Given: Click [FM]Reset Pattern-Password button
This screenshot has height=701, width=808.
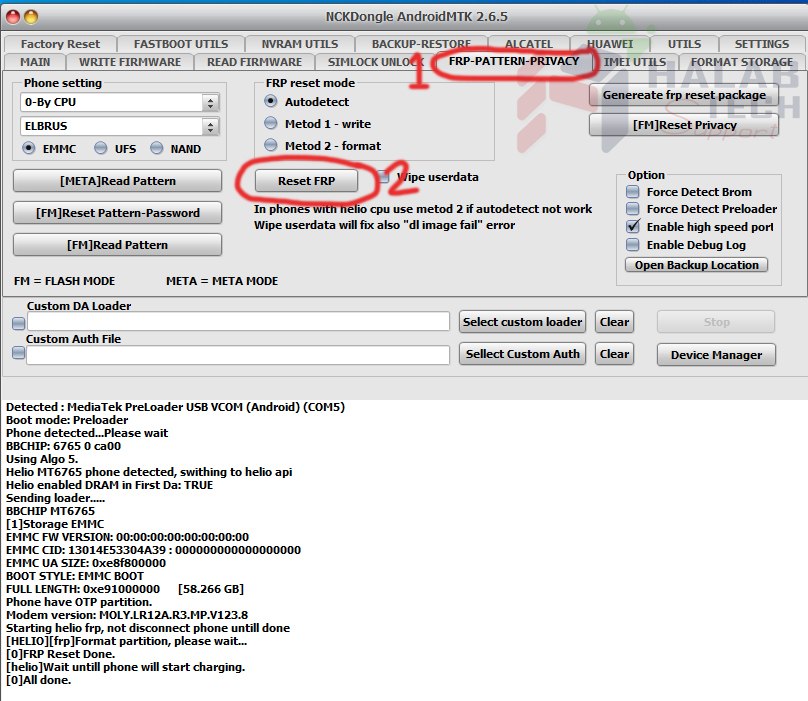Looking at the screenshot, I should pyautogui.click(x=117, y=213).
